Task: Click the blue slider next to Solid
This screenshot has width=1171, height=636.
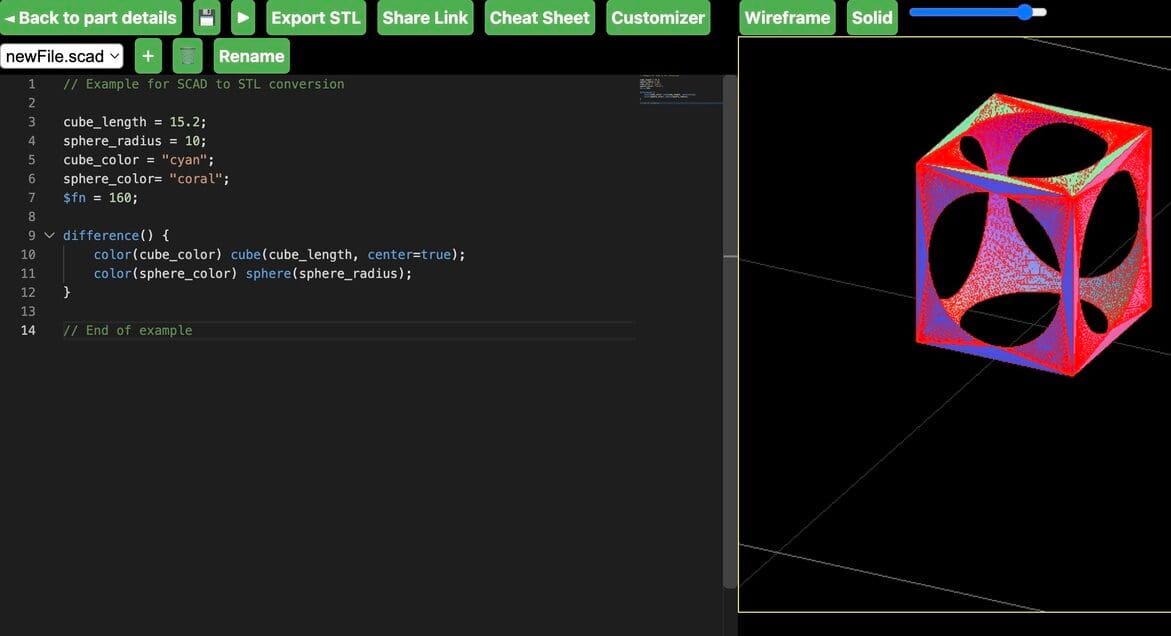Action: tap(978, 12)
